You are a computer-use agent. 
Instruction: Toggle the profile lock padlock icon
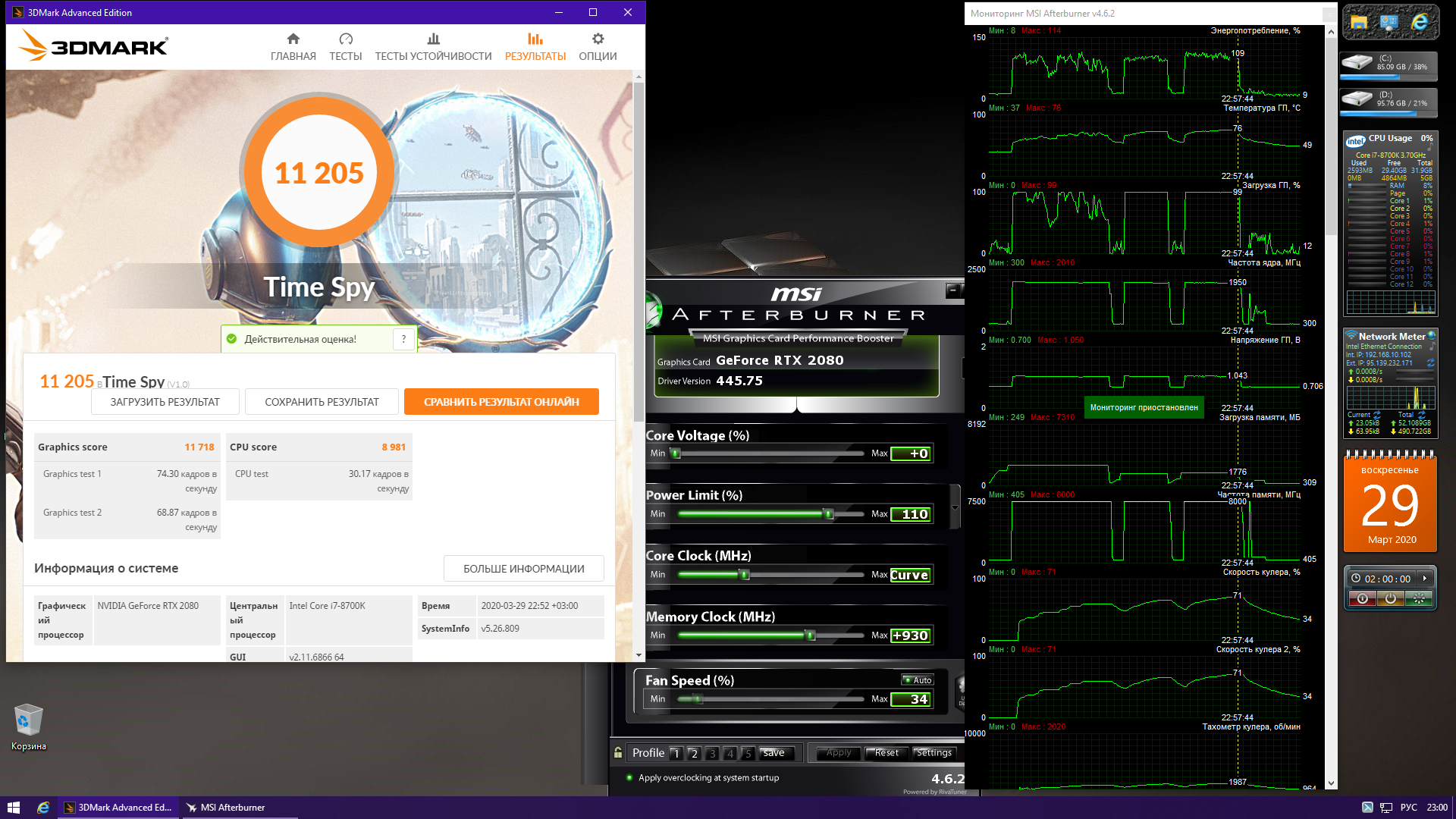pos(618,753)
